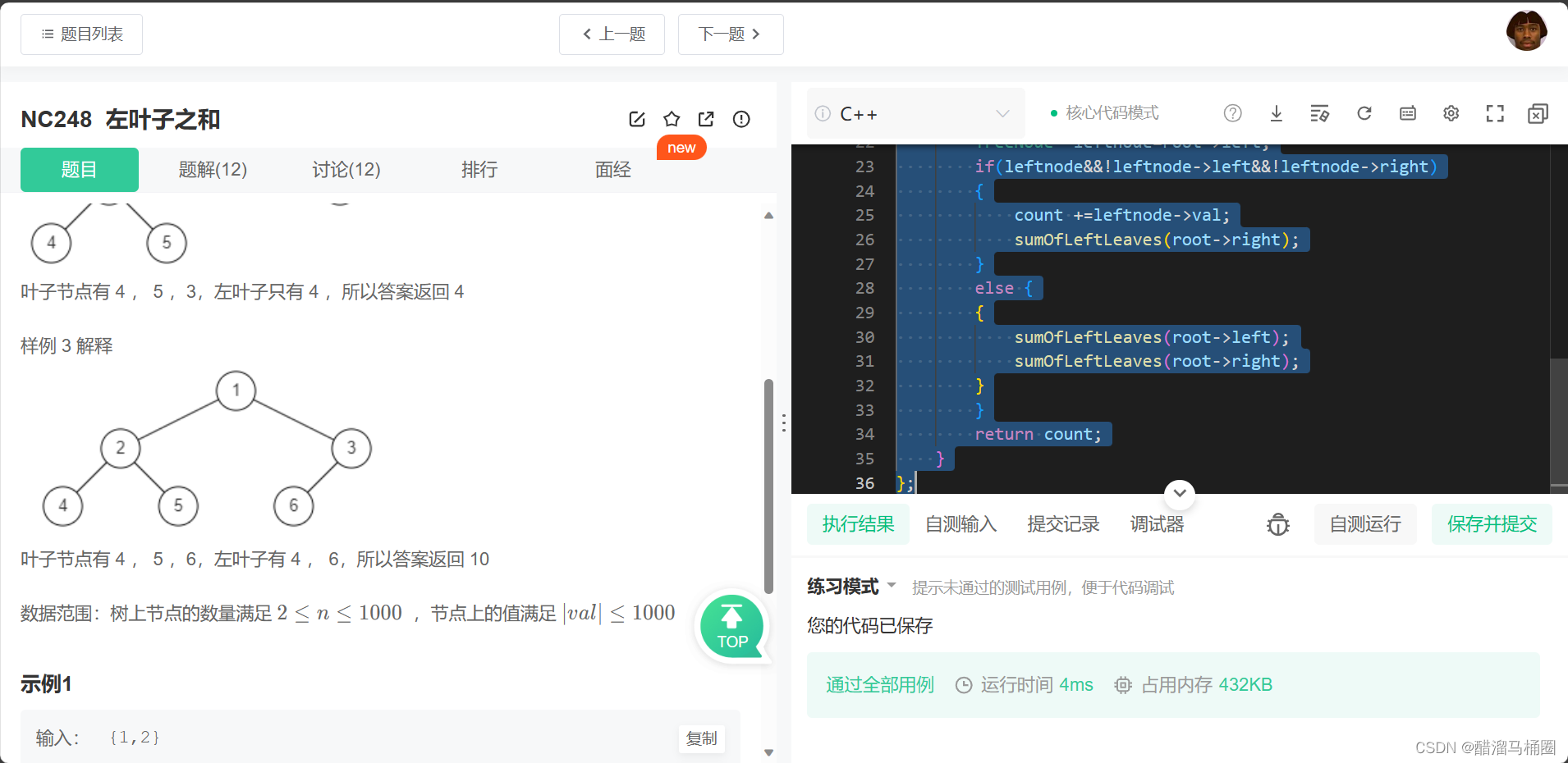This screenshot has width=1568, height=763.
Task: Switch to 讨论(12) tab
Action: [346, 170]
